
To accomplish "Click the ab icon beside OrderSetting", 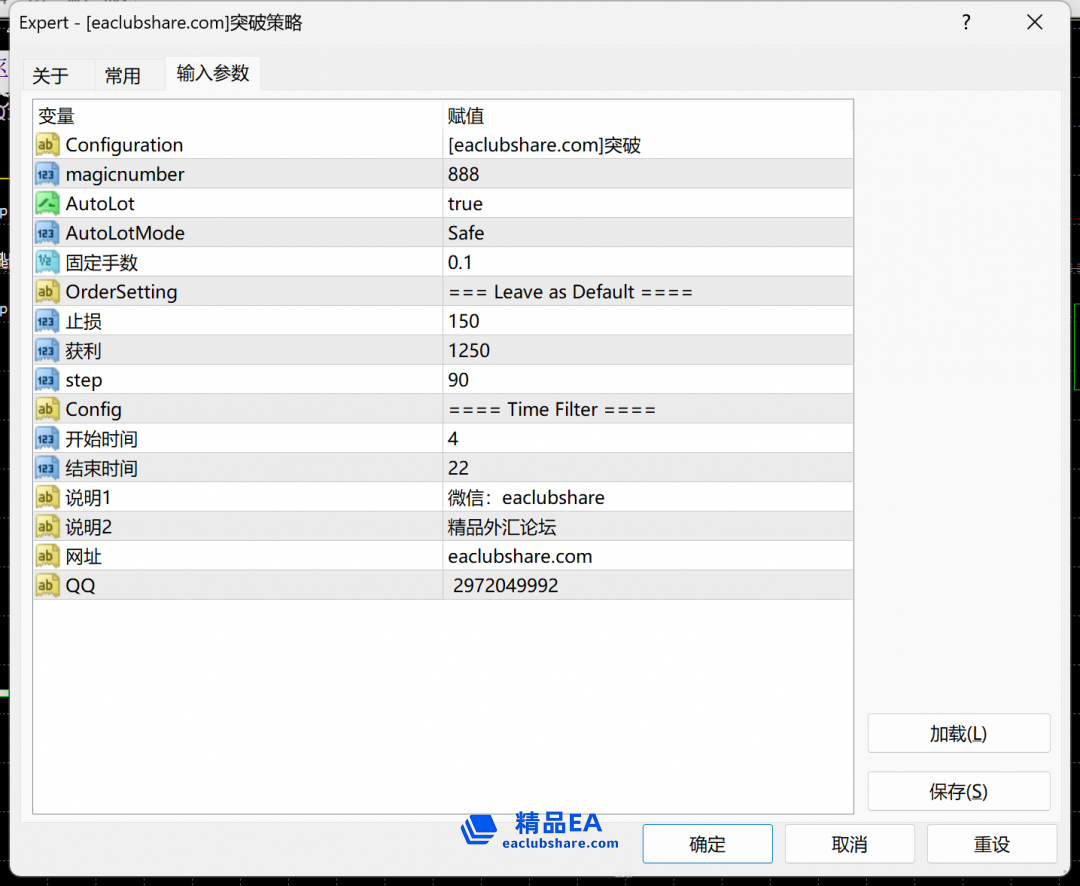I will (x=47, y=291).
